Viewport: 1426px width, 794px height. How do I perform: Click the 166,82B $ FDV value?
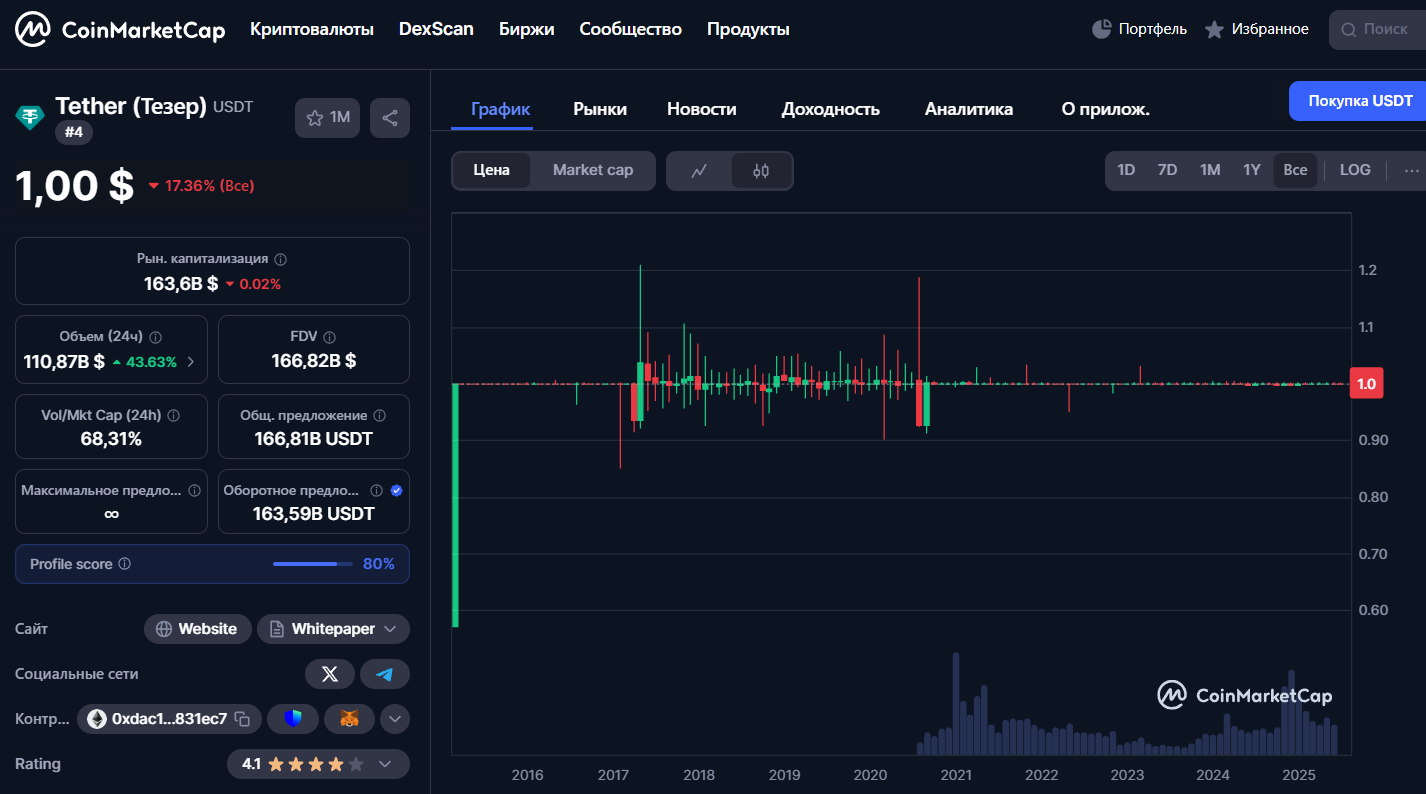pos(313,361)
